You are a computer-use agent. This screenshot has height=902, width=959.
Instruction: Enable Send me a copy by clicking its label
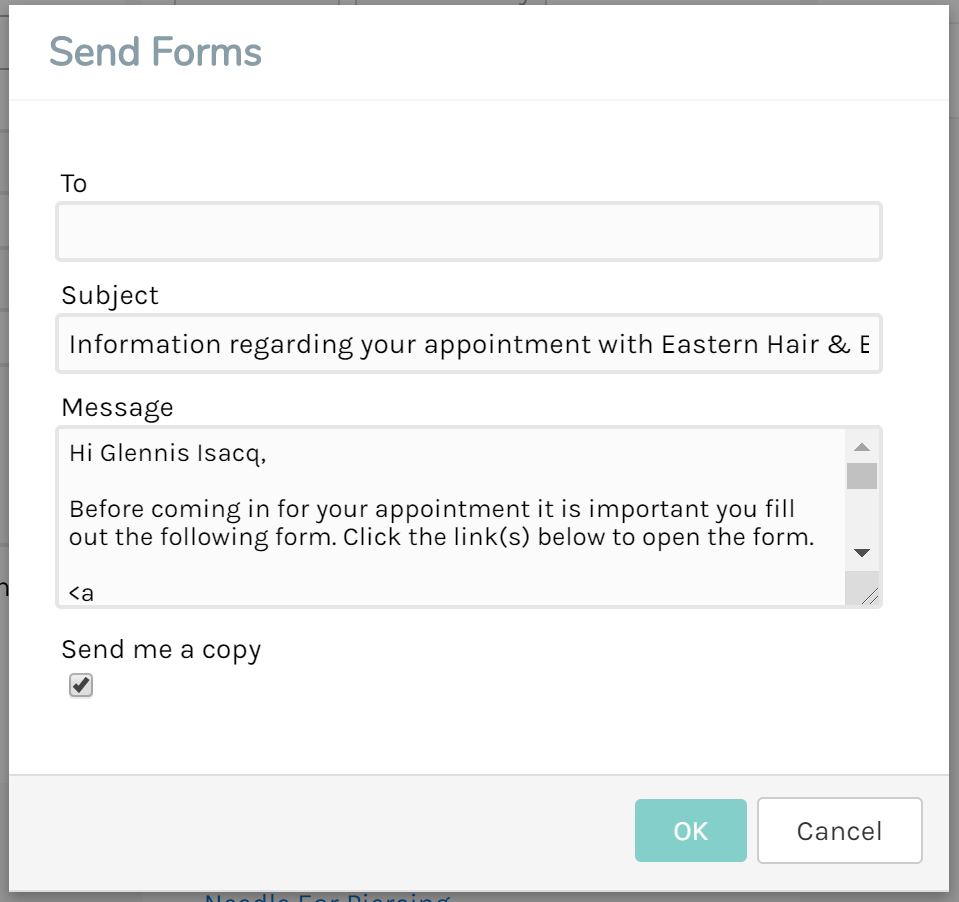pos(161,649)
